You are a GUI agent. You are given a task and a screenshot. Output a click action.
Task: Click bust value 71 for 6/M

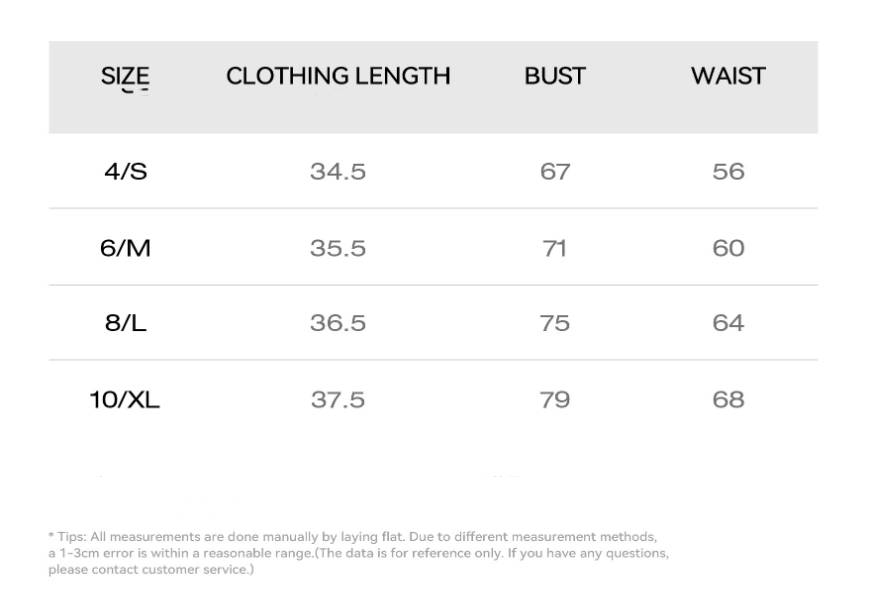[x=554, y=248]
